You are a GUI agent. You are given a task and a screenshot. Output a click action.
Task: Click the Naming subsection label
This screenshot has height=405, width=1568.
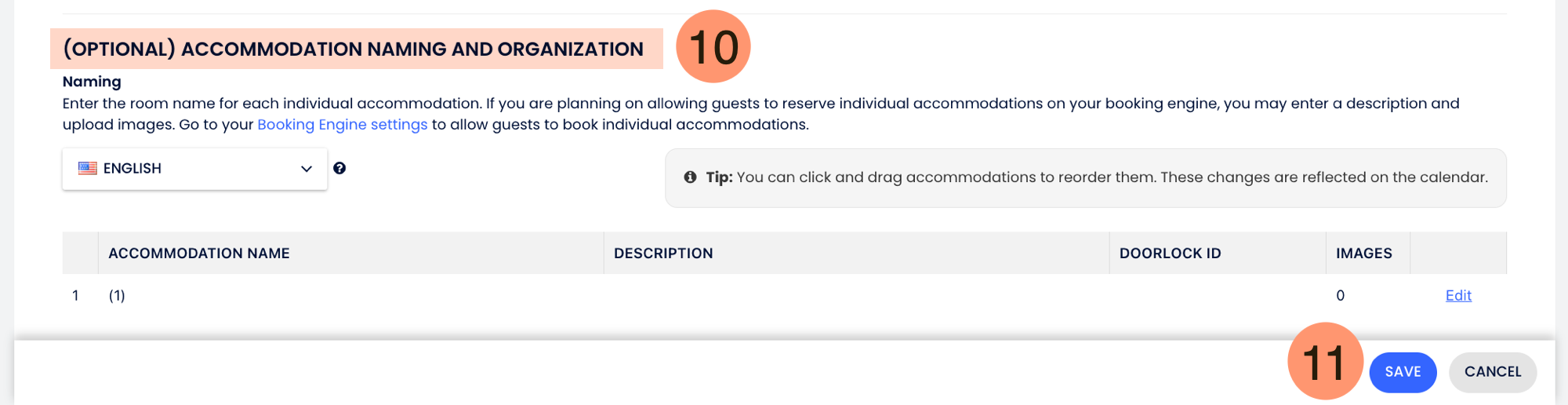[x=92, y=82]
